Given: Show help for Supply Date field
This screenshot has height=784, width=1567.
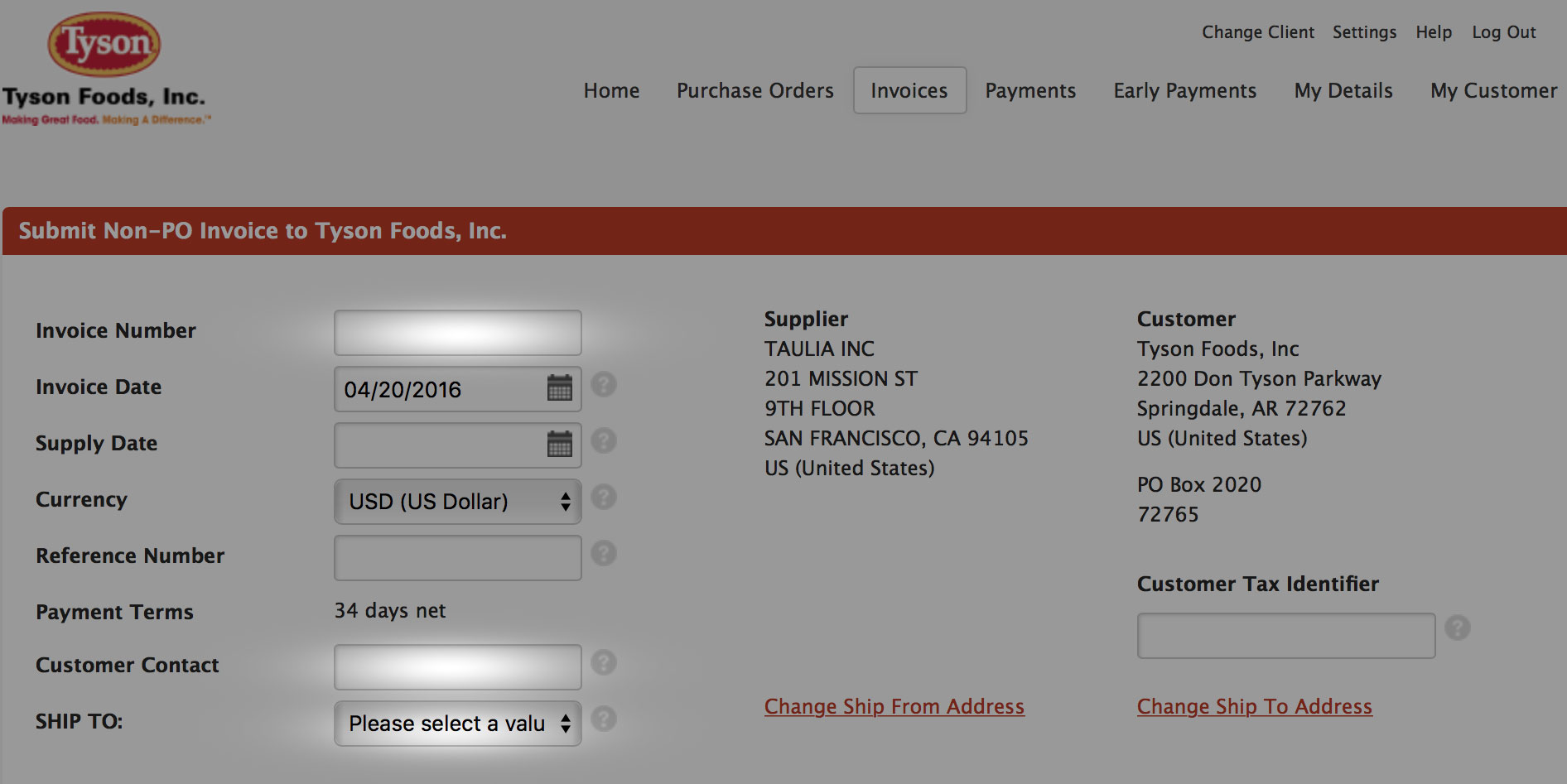Looking at the screenshot, I should [604, 441].
